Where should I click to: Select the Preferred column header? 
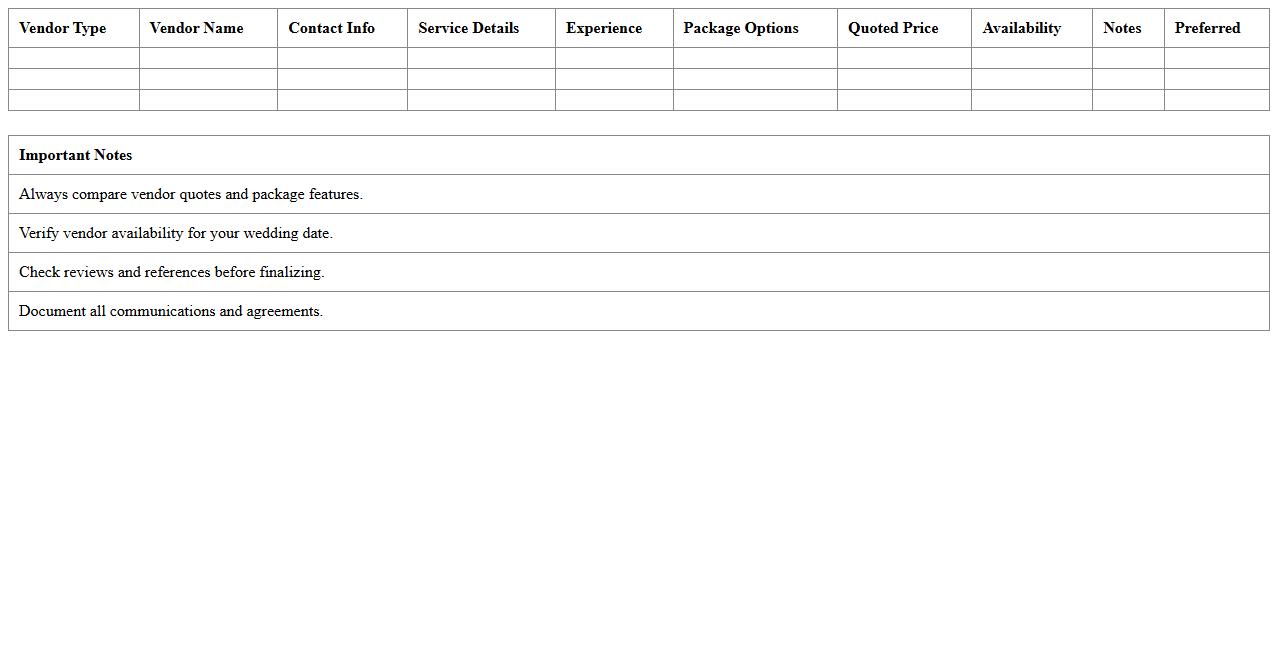pyautogui.click(x=1207, y=28)
